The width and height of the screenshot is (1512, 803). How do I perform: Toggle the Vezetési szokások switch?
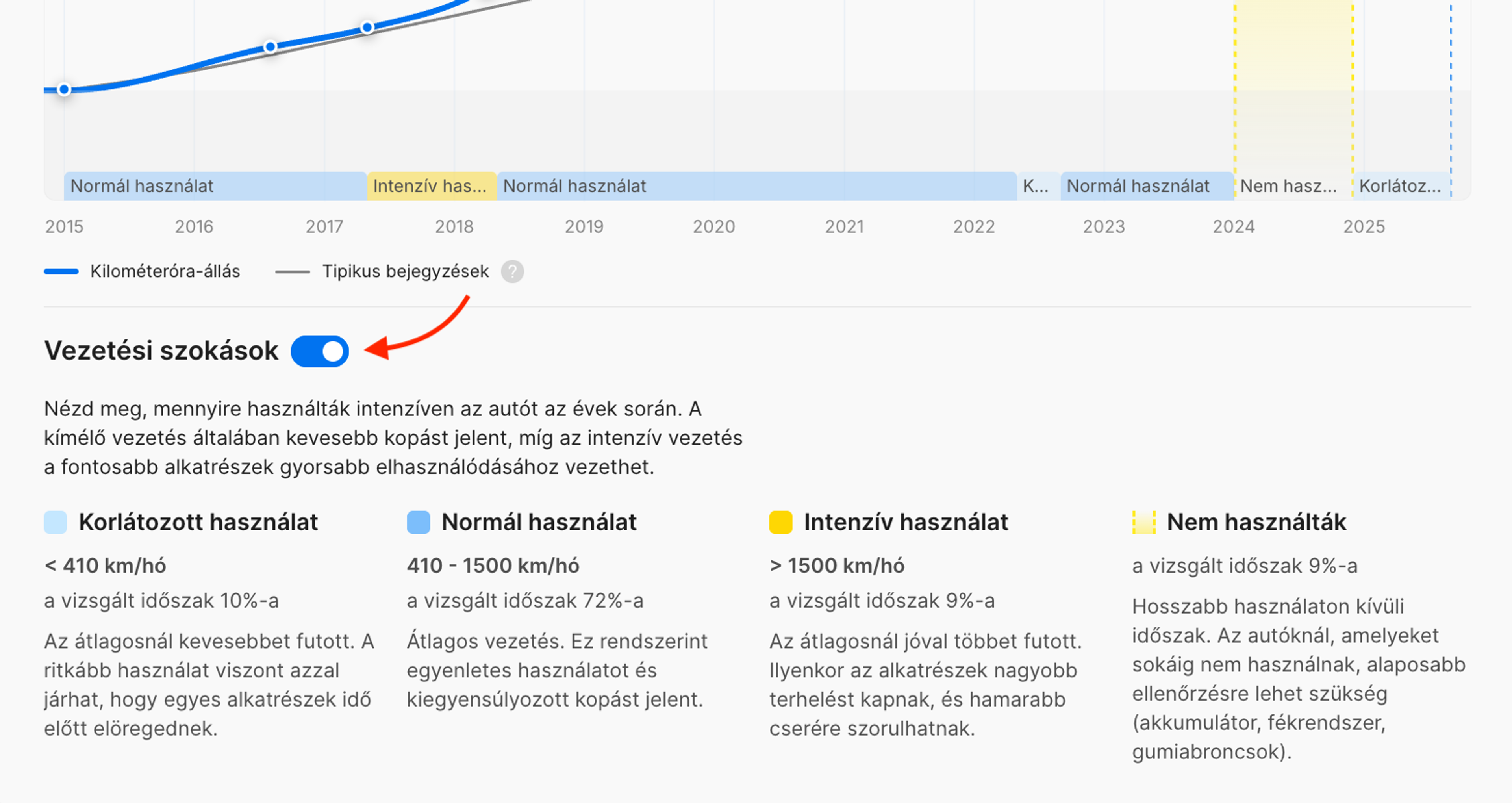(320, 351)
